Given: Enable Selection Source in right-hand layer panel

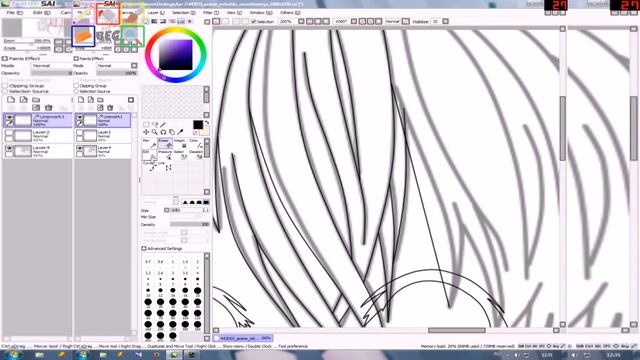Looking at the screenshot, I should point(76,91).
